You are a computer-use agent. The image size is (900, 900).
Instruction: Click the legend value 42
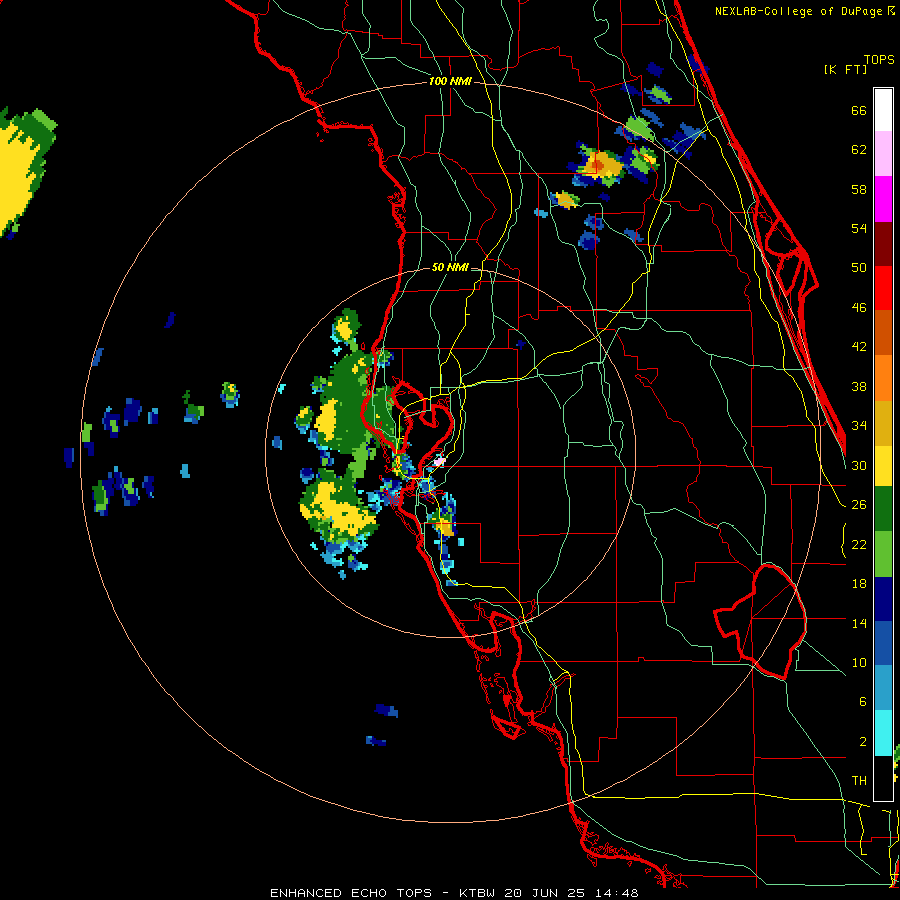[859, 347]
